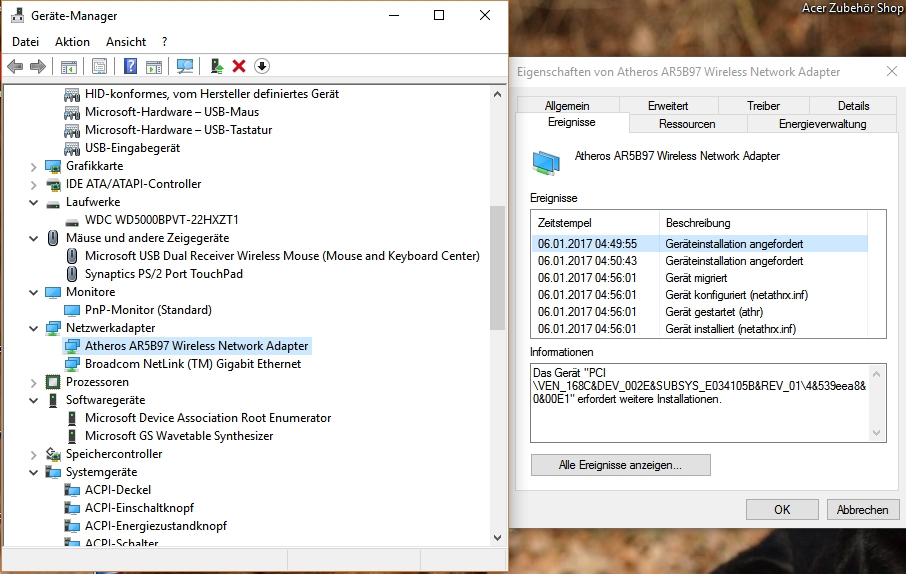Click the update driver icon with green arrow

click(x=216, y=66)
